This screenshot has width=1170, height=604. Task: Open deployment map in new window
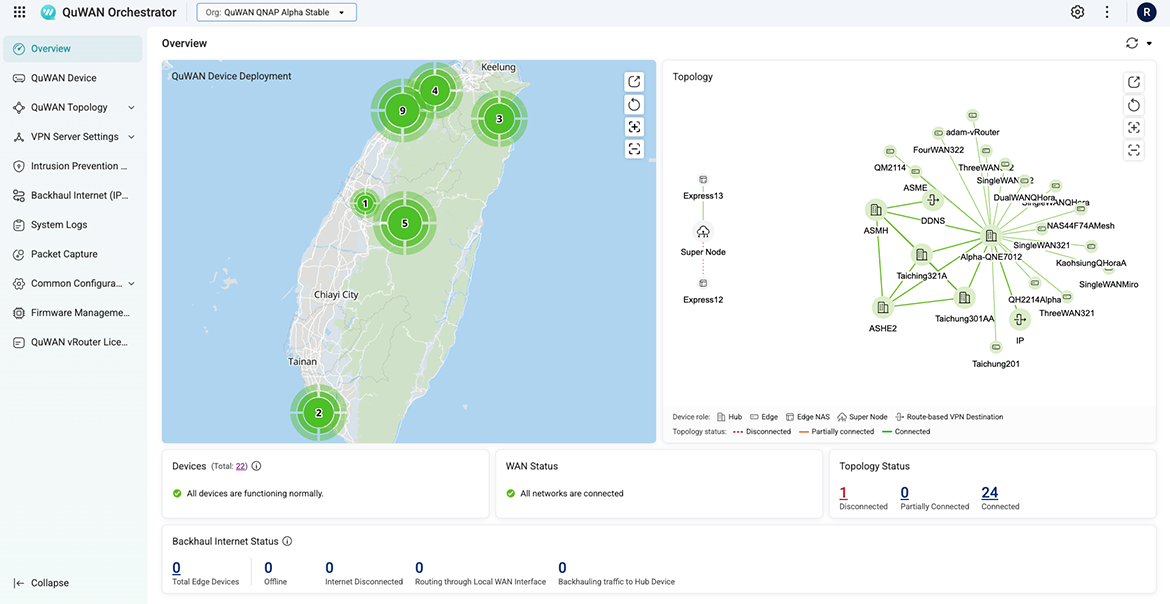tap(634, 81)
